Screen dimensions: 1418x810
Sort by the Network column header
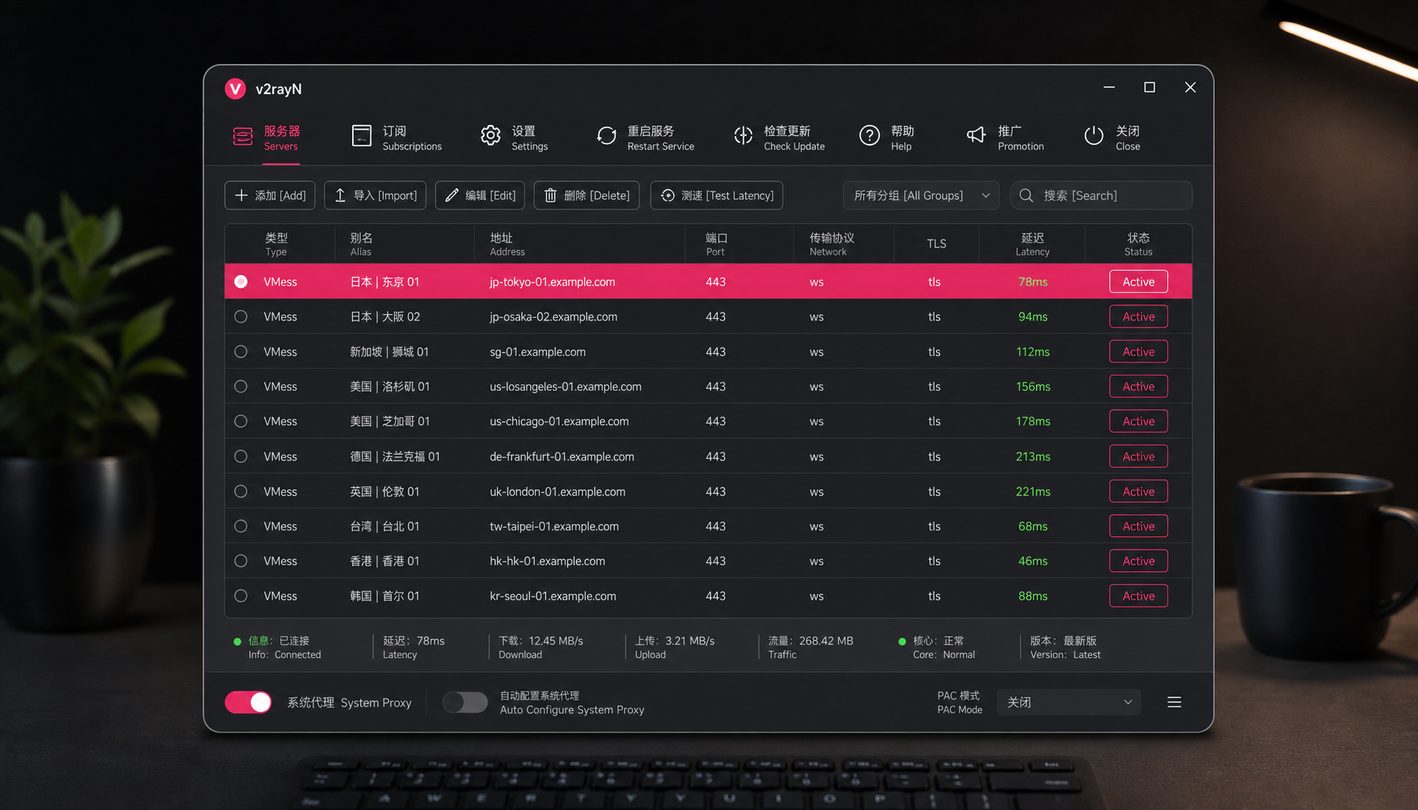point(831,244)
